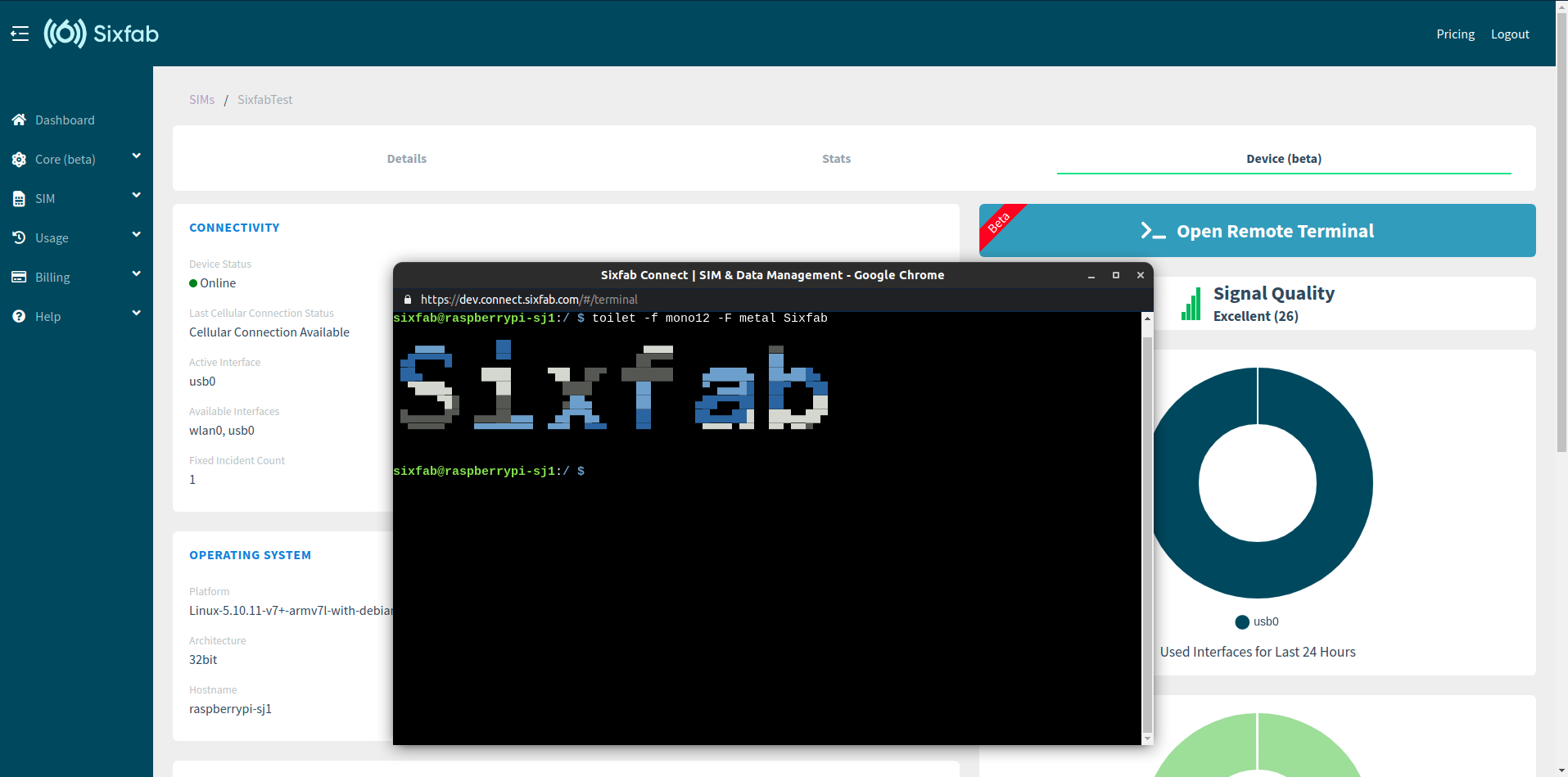1568x777 pixels.
Task: Collapse the sidebar with the hamburger icon
Action: pyautogui.click(x=20, y=34)
